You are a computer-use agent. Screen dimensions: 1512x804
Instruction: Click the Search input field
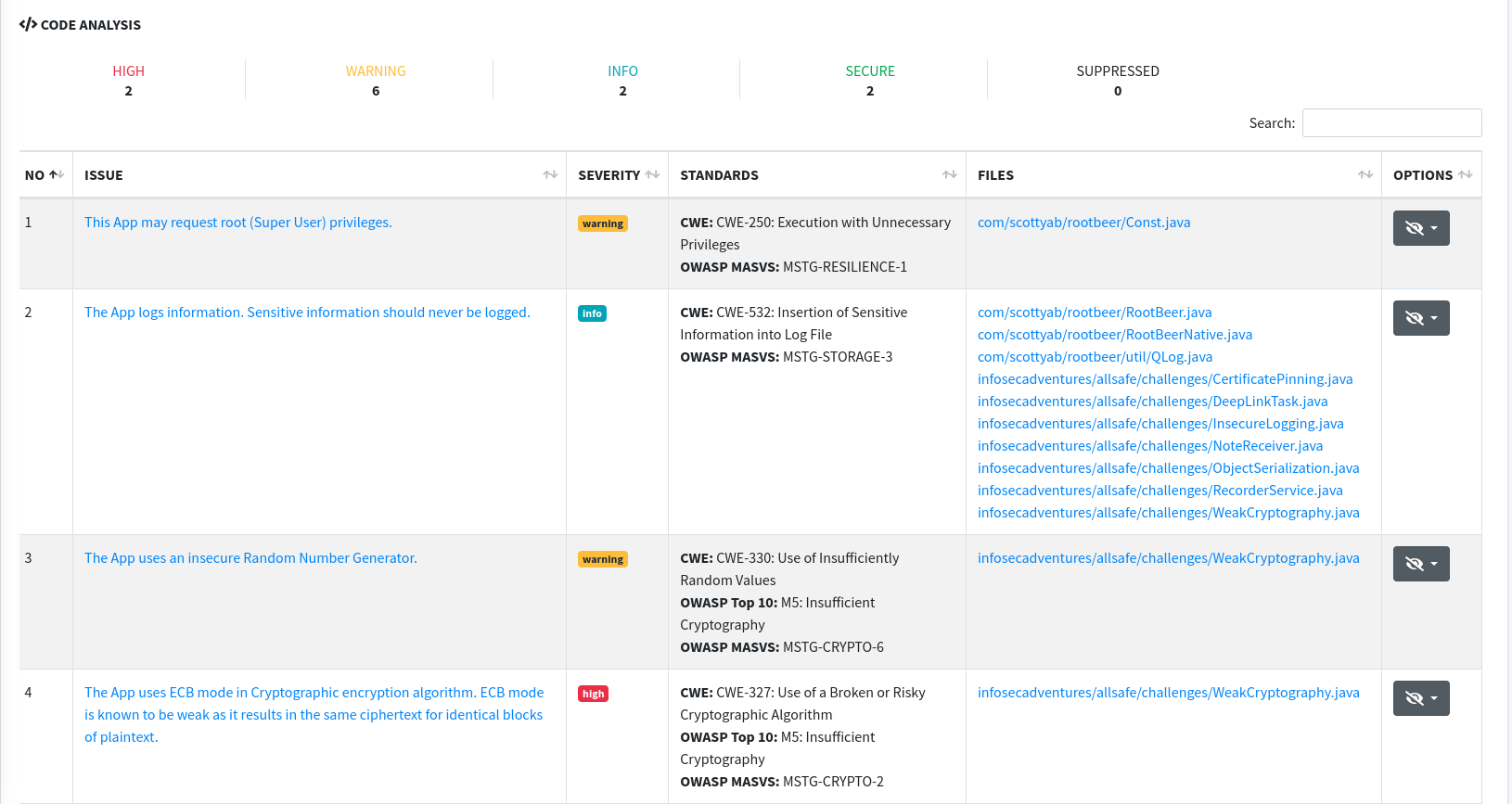(1391, 123)
